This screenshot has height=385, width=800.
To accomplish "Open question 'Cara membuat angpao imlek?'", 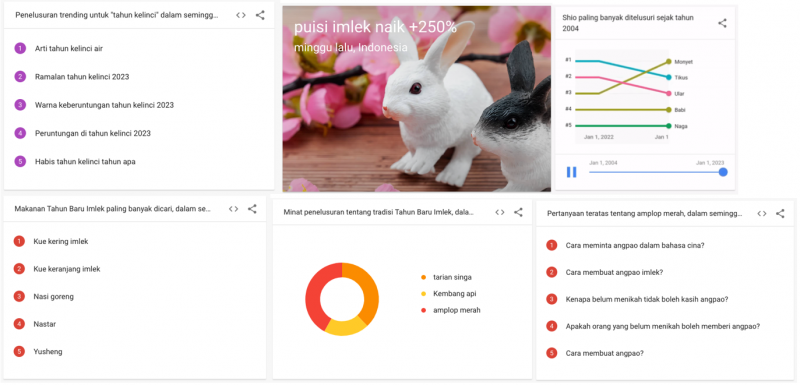I will (x=614, y=272).
